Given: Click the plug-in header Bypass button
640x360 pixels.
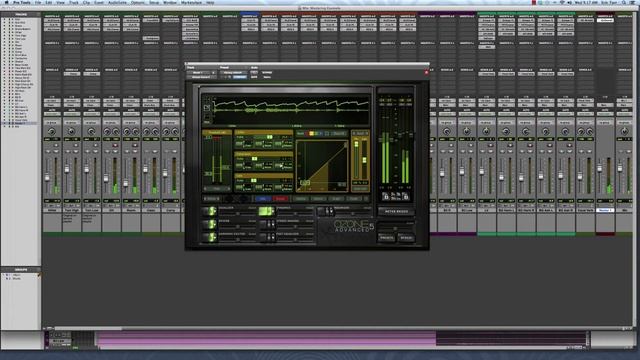Looking at the screenshot, I should coord(267,72).
